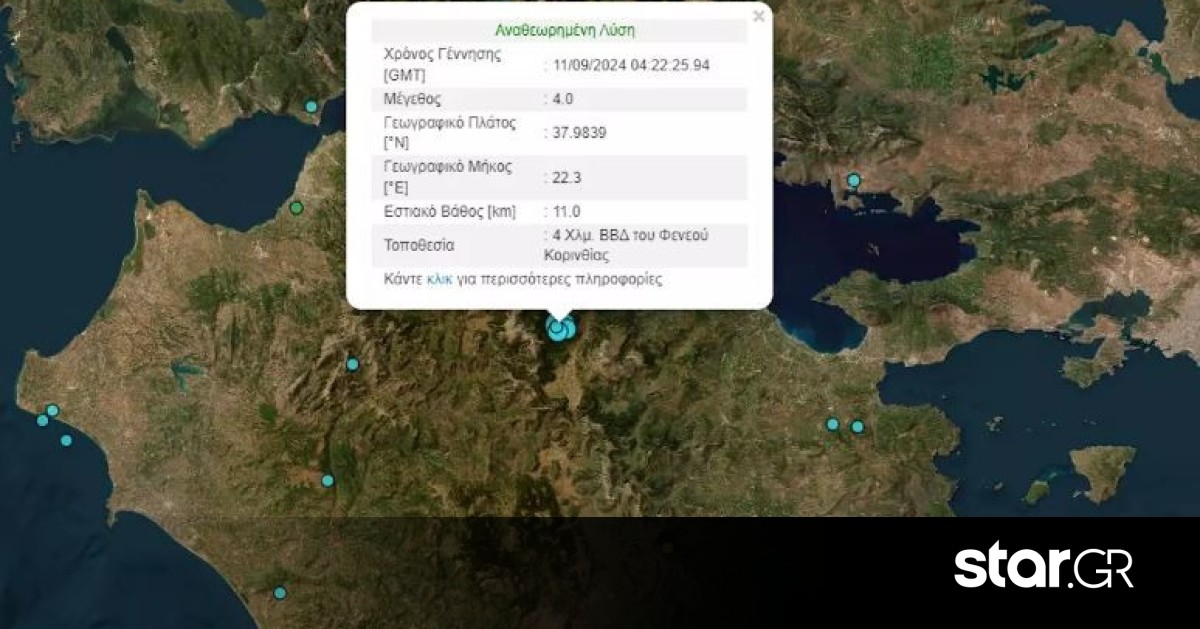Select the large epicenter marker beneath the popup pointer
This screenshot has height=629, width=1200.
tap(558, 330)
